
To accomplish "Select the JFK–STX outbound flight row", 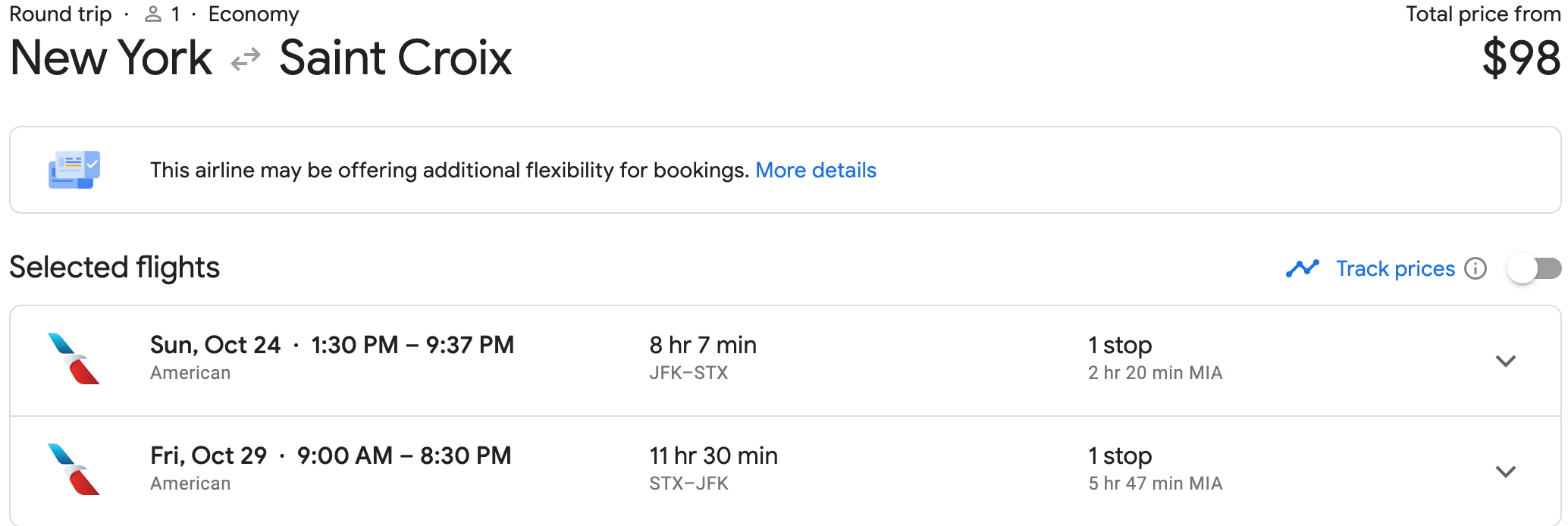I will pos(785,361).
